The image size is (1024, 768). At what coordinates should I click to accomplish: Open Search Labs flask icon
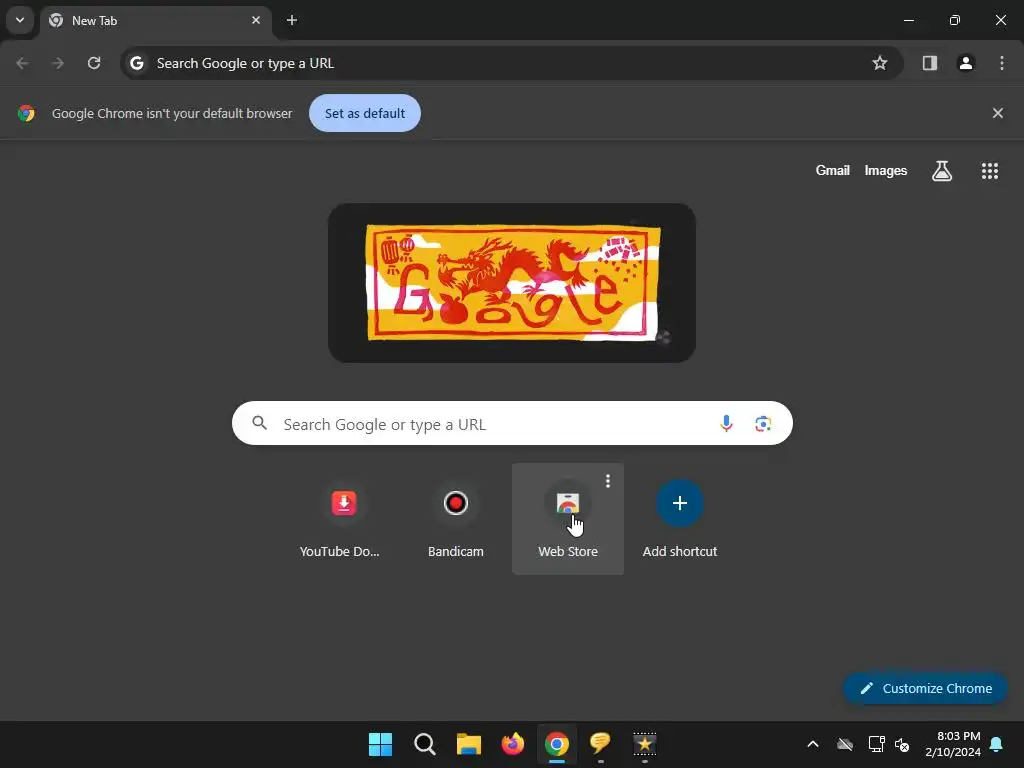942,171
